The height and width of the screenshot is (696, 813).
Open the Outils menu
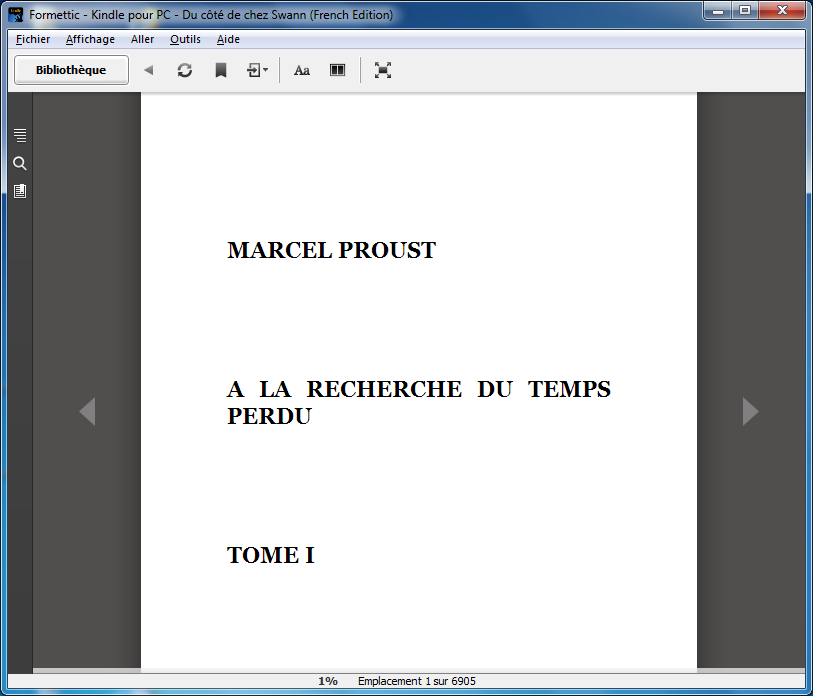coord(185,39)
